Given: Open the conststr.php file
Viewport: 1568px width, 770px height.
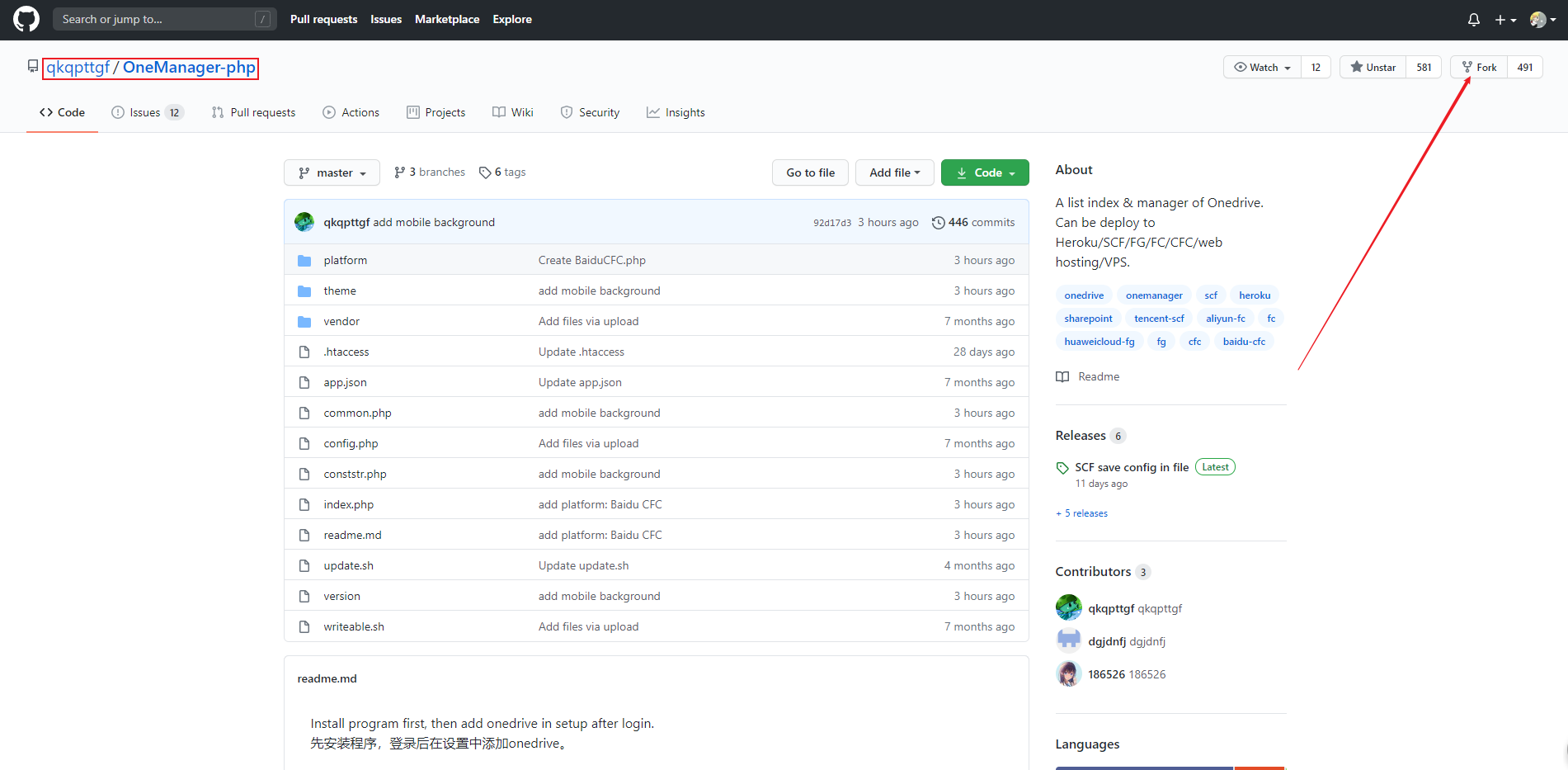Looking at the screenshot, I should pyautogui.click(x=356, y=474).
